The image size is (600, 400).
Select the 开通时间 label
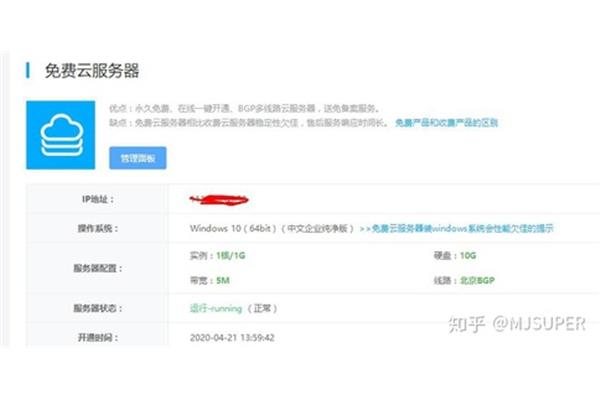pos(98,337)
